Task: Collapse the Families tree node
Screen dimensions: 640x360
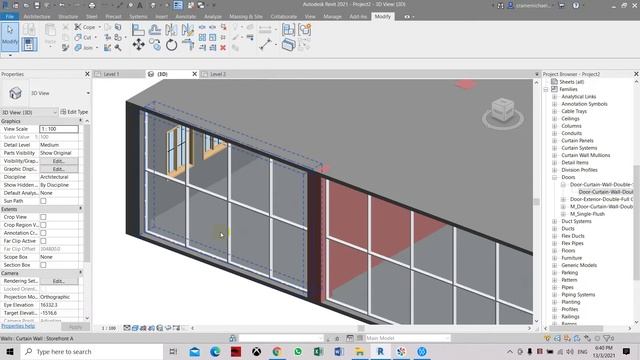Action: click(546, 89)
